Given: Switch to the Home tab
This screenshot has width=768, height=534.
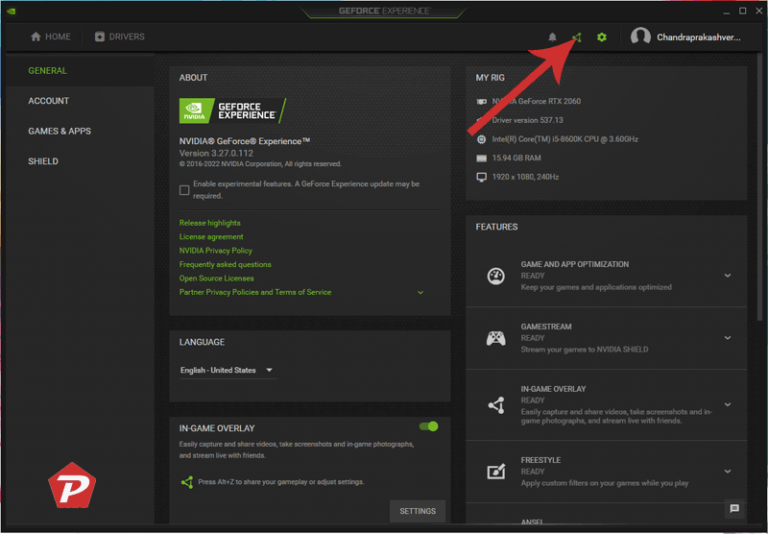Looking at the screenshot, I should point(50,37).
